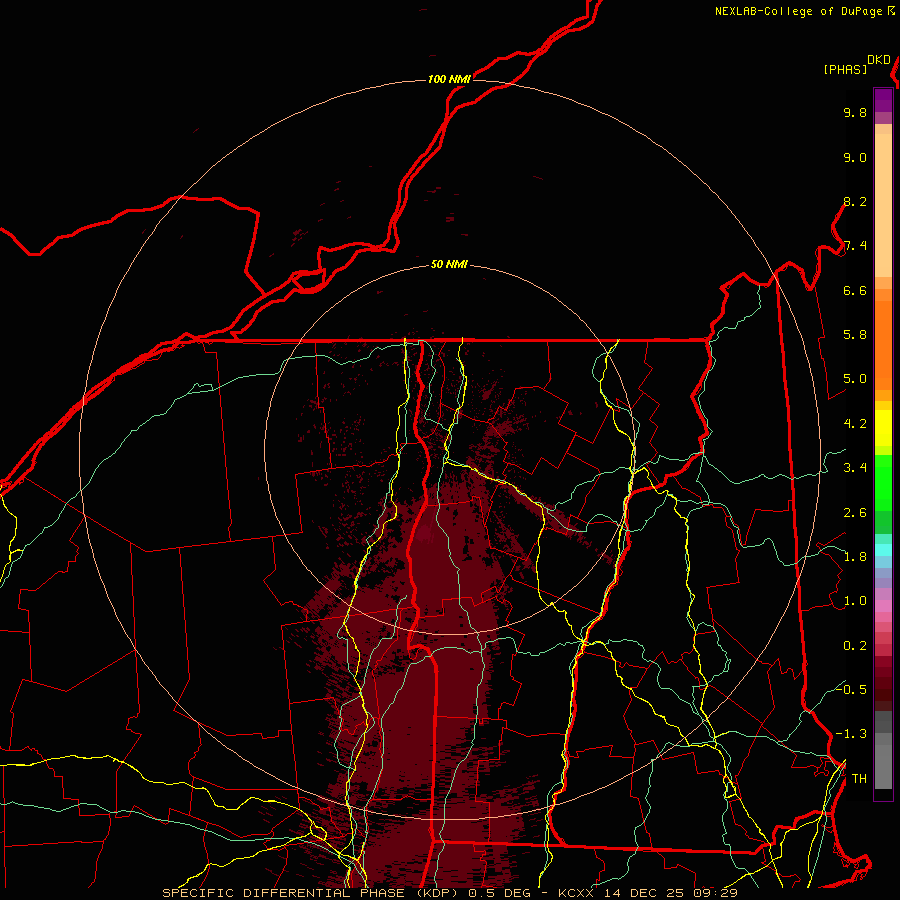
Task: Click the TH legend label
Action: [859, 779]
